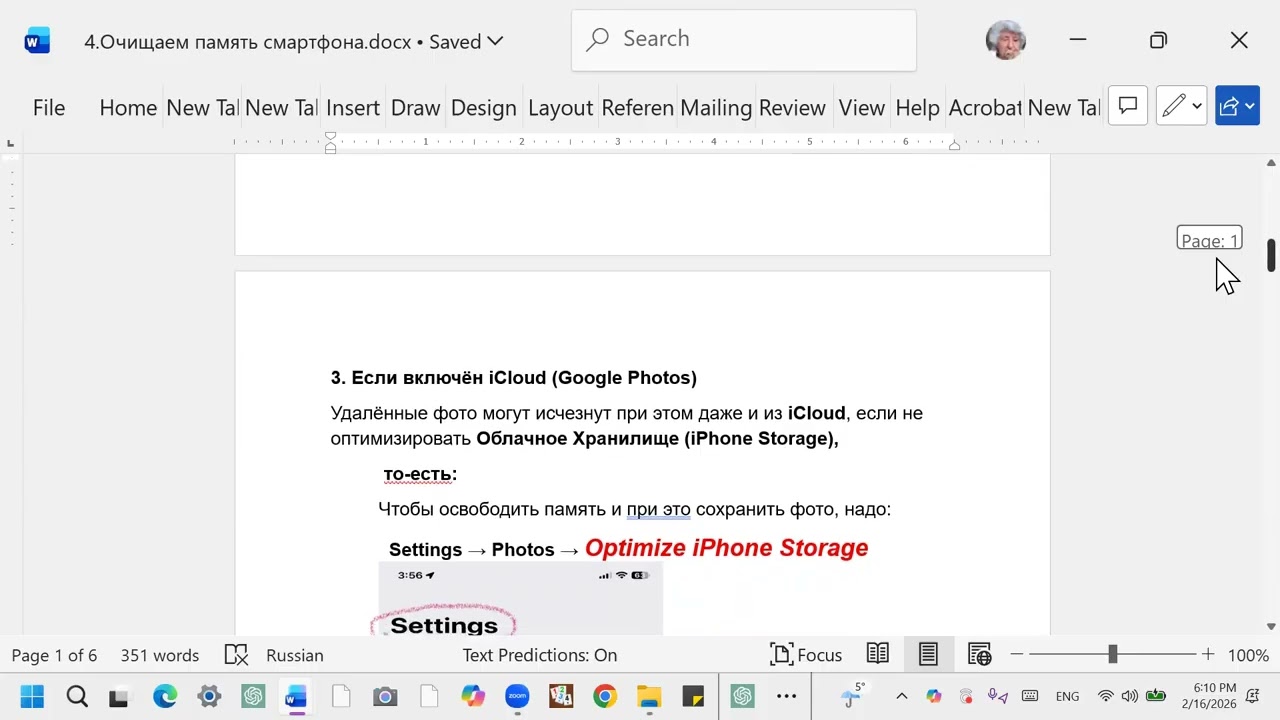Open the volume speaker tray icon
Screen dimensions: 1280x720
coord(1130,696)
